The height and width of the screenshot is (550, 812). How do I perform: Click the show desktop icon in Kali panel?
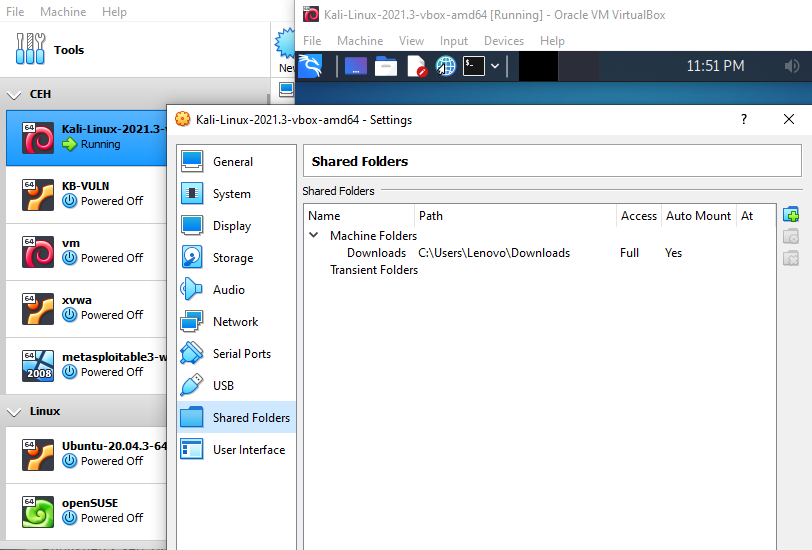click(x=356, y=66)
